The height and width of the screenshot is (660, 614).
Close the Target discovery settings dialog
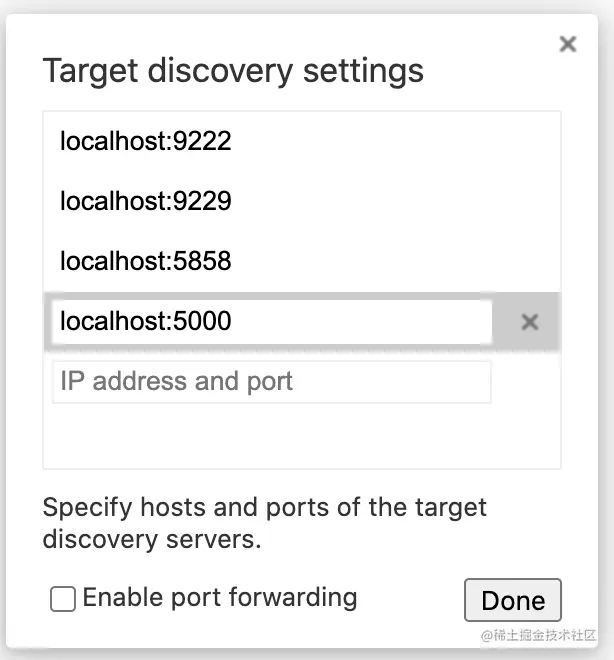[x=568, y=44]
